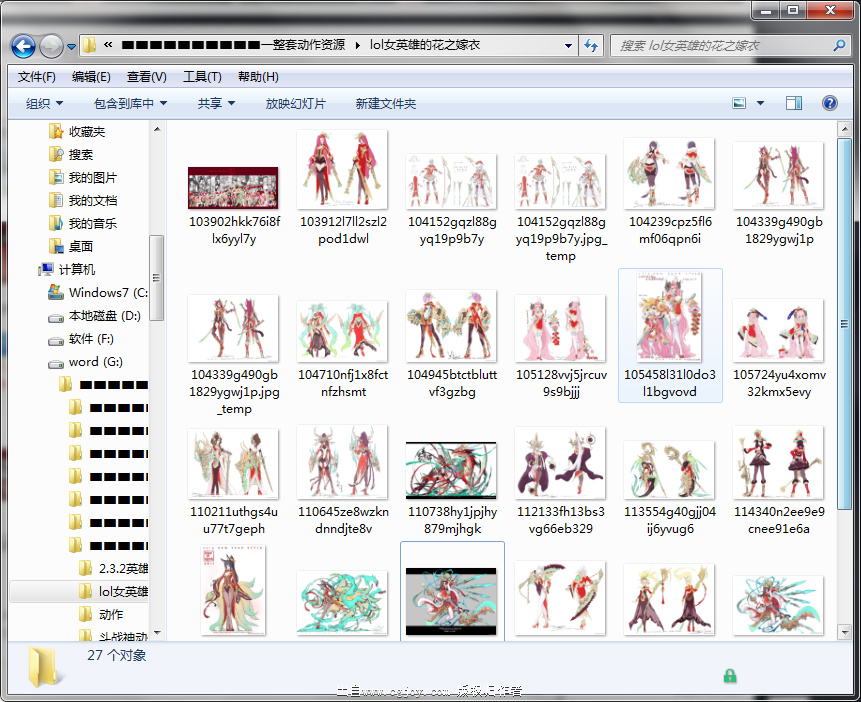Select 收藏夹 in the navigation pane
The width and height of the screenshot is (861, 702).
pyautogui.click(x=87, y=132)
